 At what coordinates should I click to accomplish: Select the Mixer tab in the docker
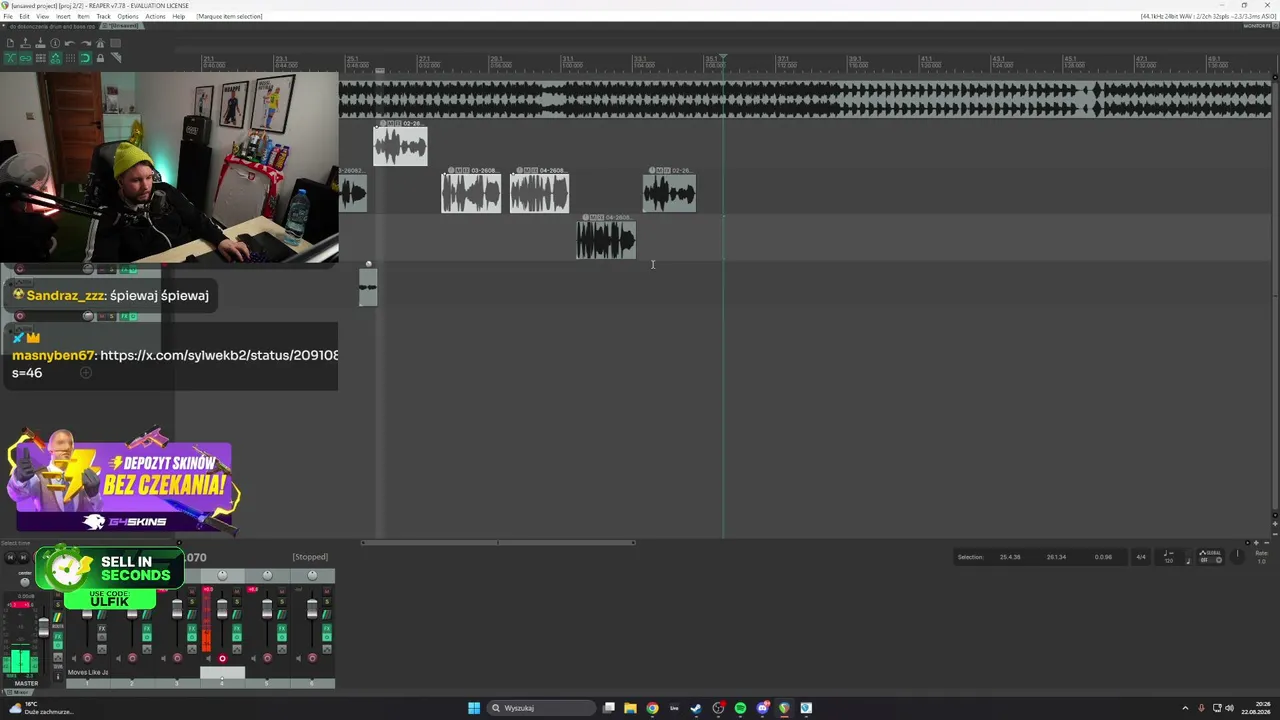17,692
